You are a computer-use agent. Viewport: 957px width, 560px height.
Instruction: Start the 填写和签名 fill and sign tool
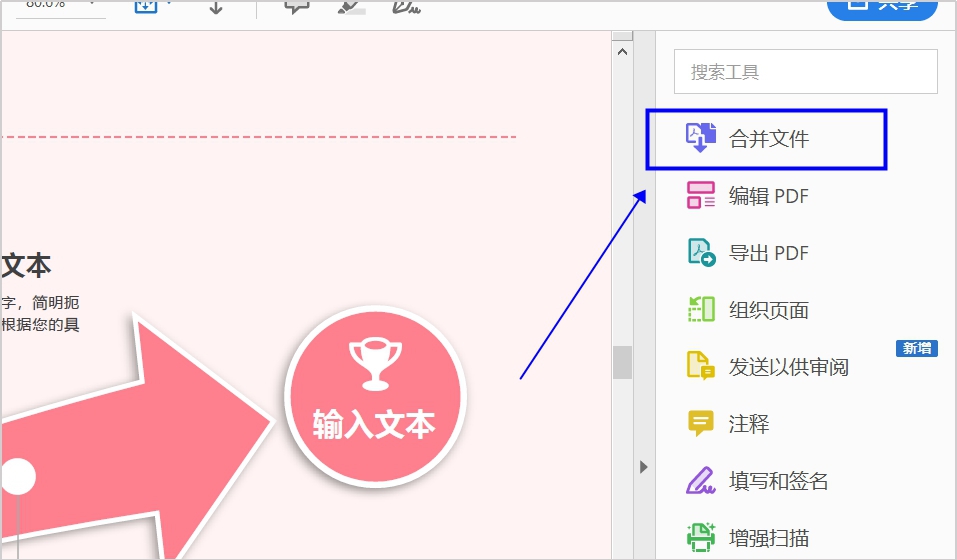757,481
